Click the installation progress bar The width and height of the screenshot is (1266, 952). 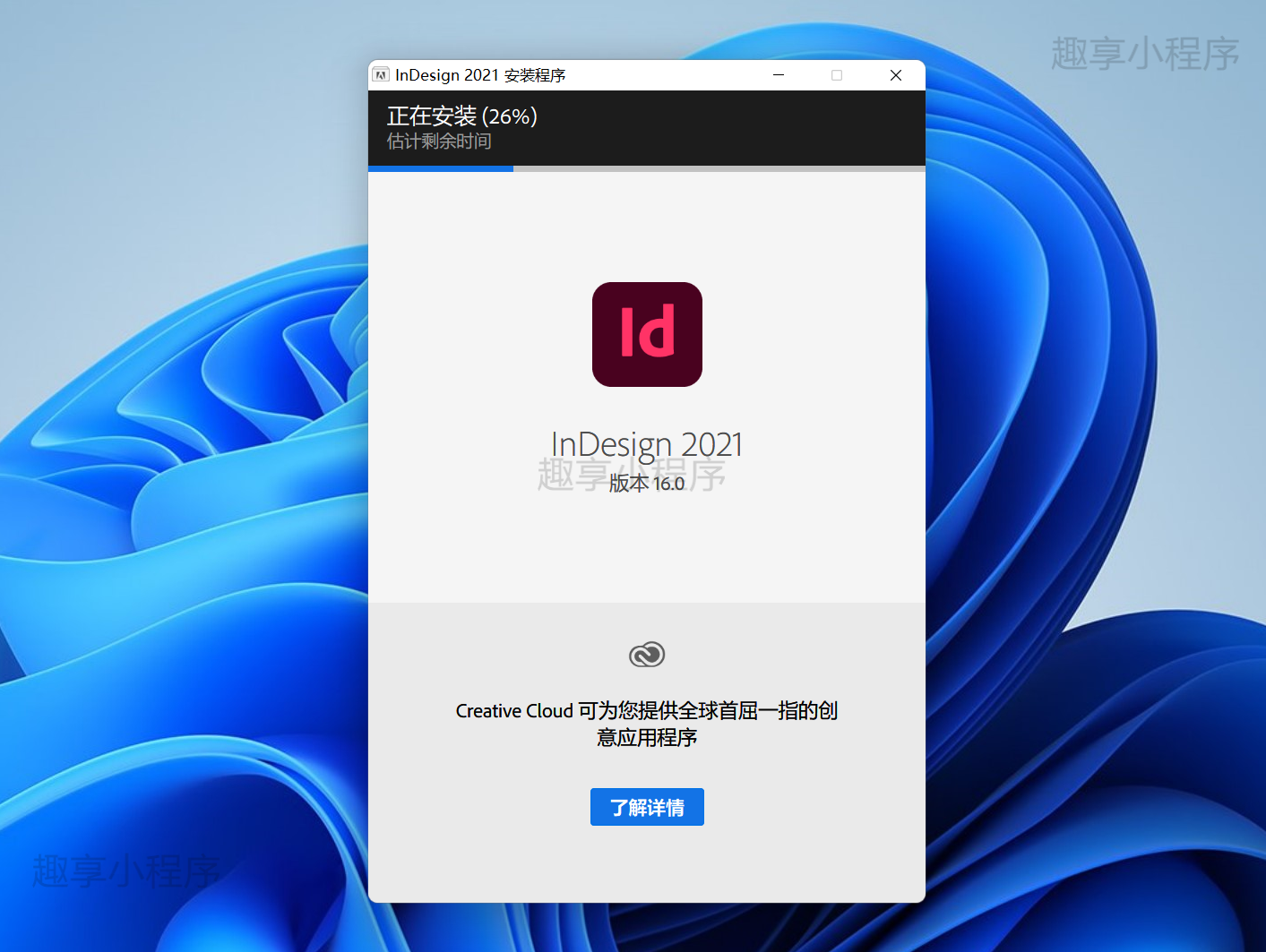coord(647,168)
